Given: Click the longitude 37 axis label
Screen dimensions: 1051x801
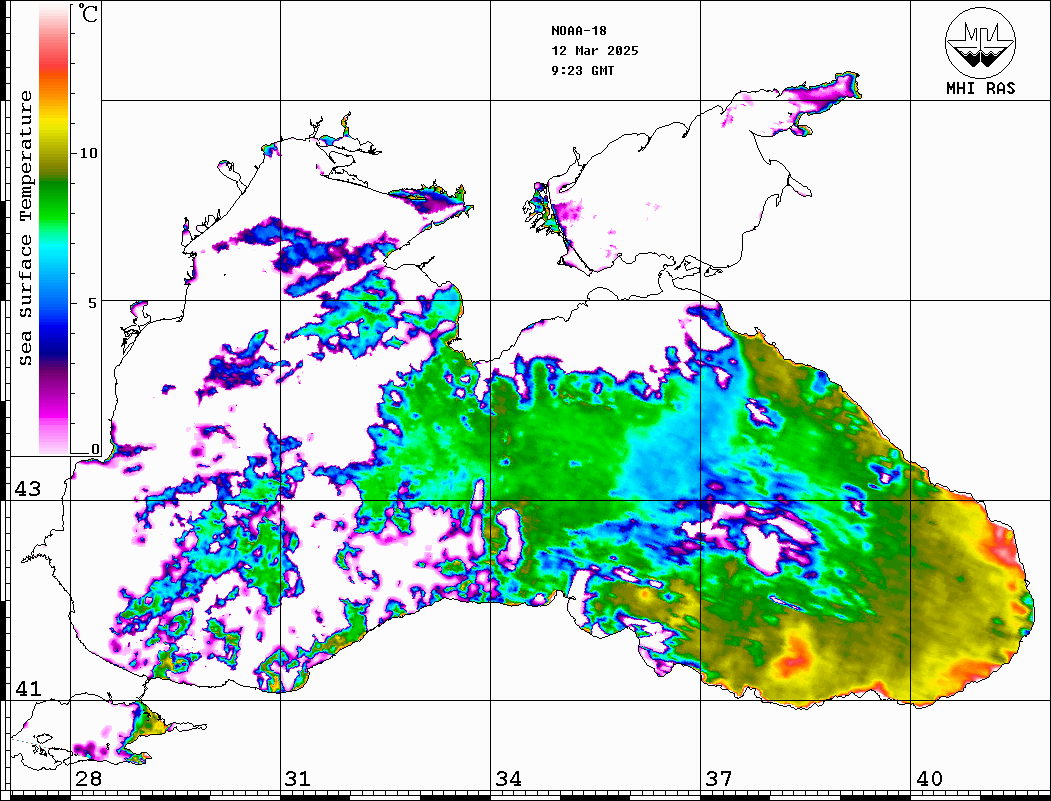Looking at the screenshot, I should (717, 779).
